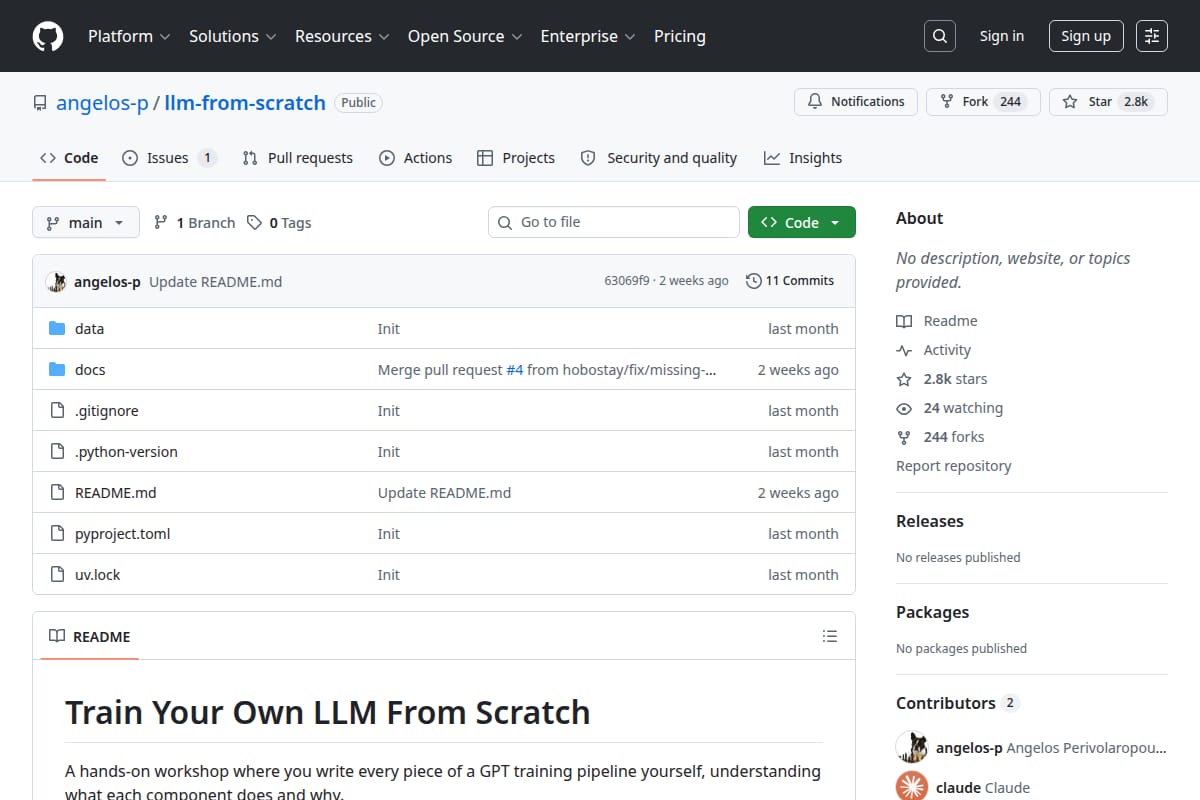This screenshot has width=1200, height=800.
Task: Open the README outline list icon
Action: [x=829, y=636]
